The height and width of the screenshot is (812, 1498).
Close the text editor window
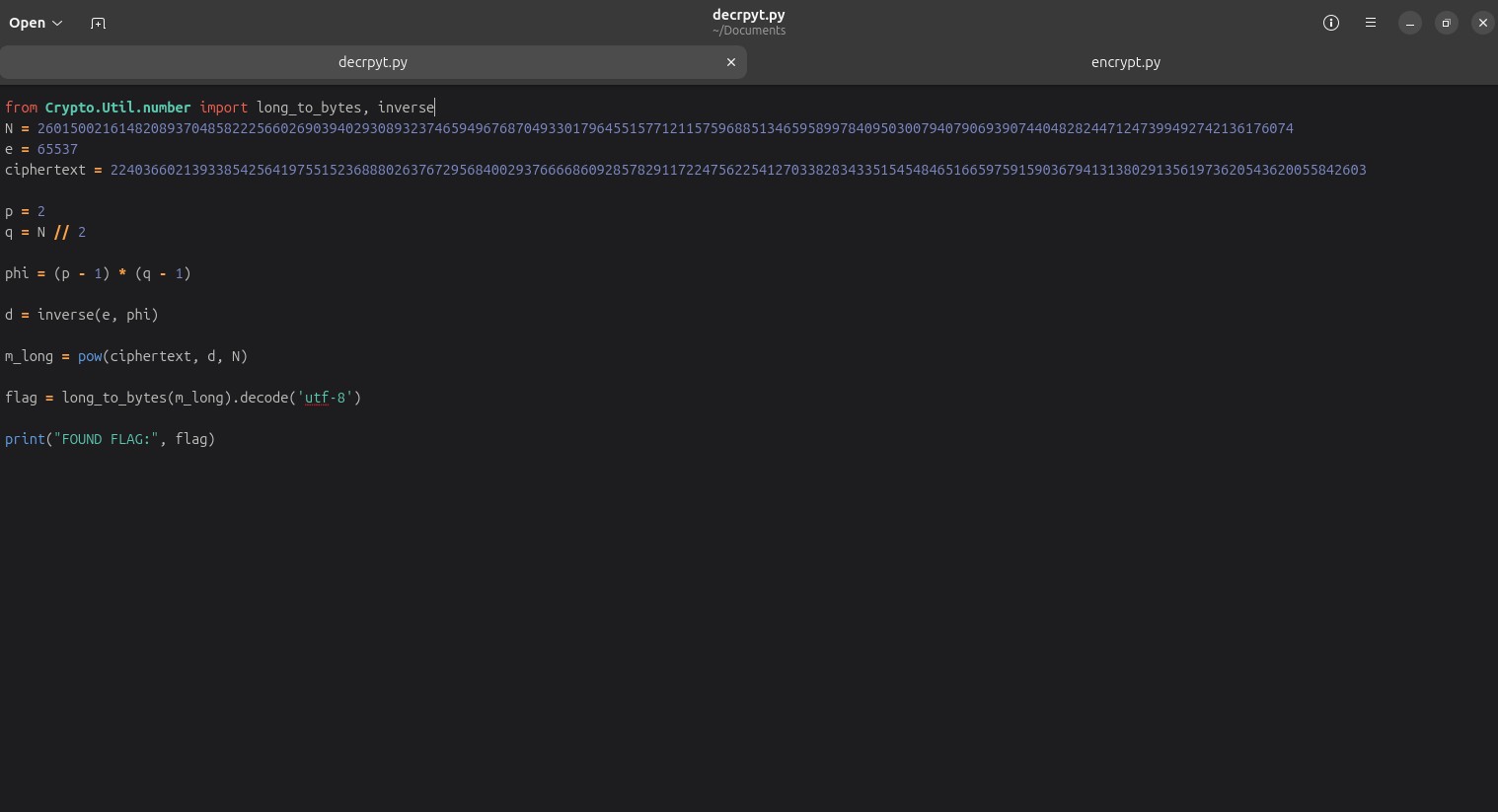tap(1483, 23)
